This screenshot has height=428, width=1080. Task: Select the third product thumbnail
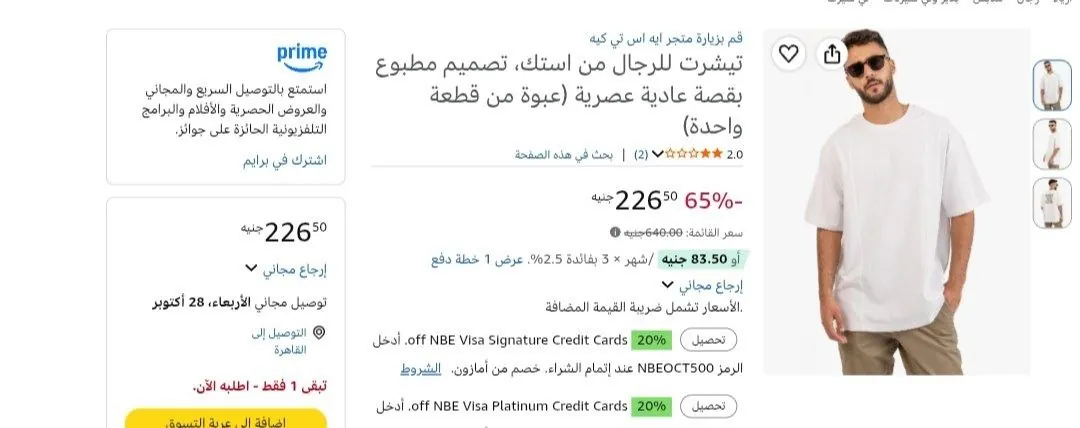click(x=1052, y=203)
